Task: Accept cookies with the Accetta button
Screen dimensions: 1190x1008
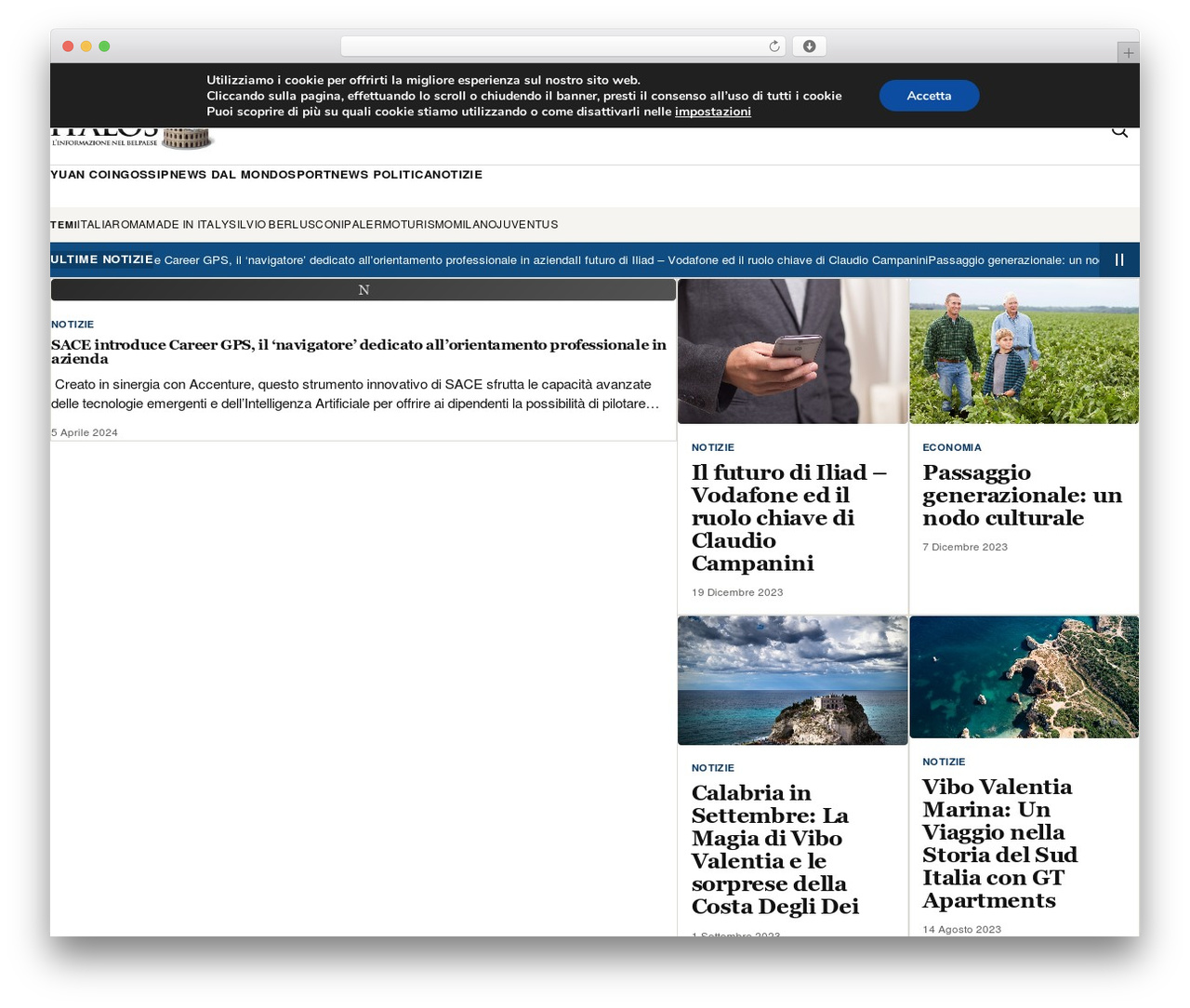Action: pos(929,96)
